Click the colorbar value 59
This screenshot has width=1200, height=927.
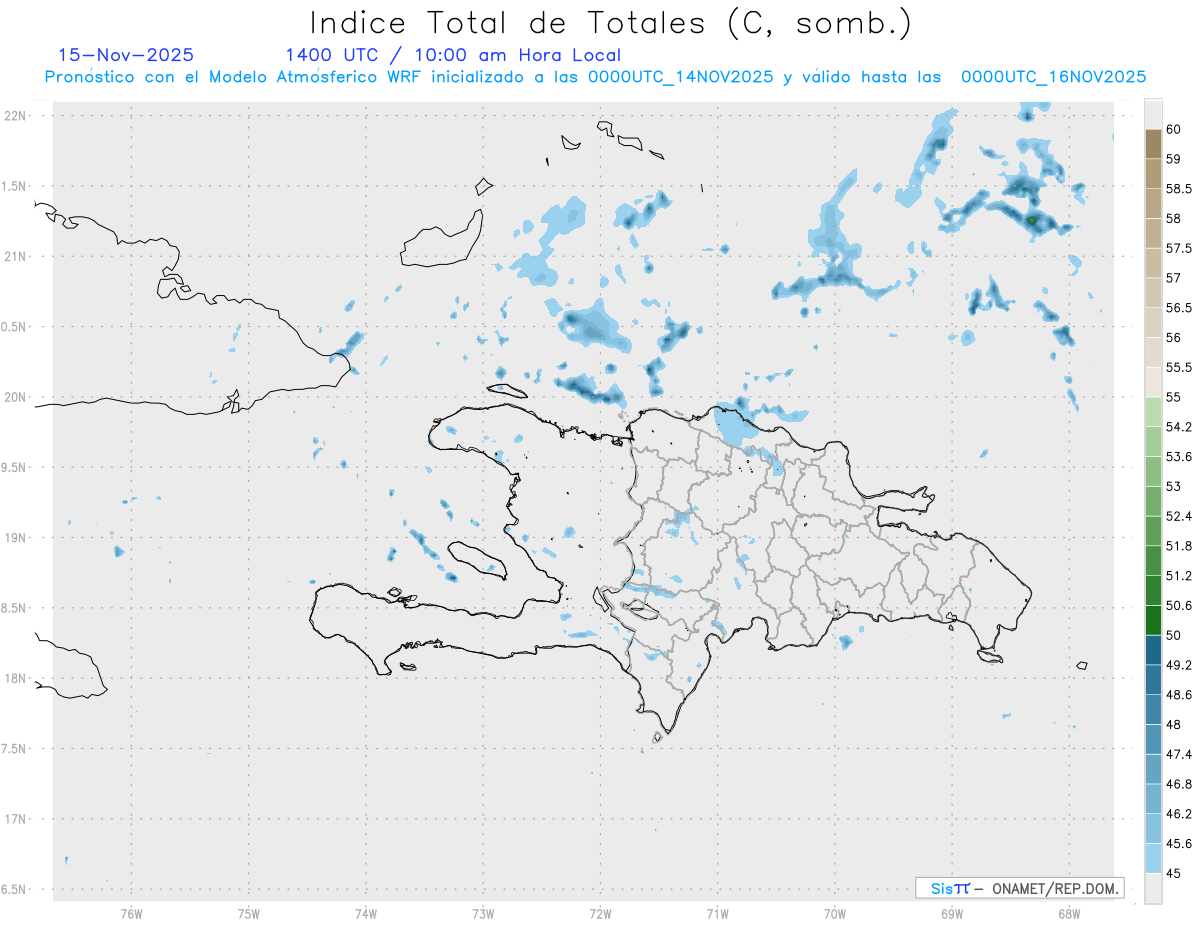(1175, 159)
